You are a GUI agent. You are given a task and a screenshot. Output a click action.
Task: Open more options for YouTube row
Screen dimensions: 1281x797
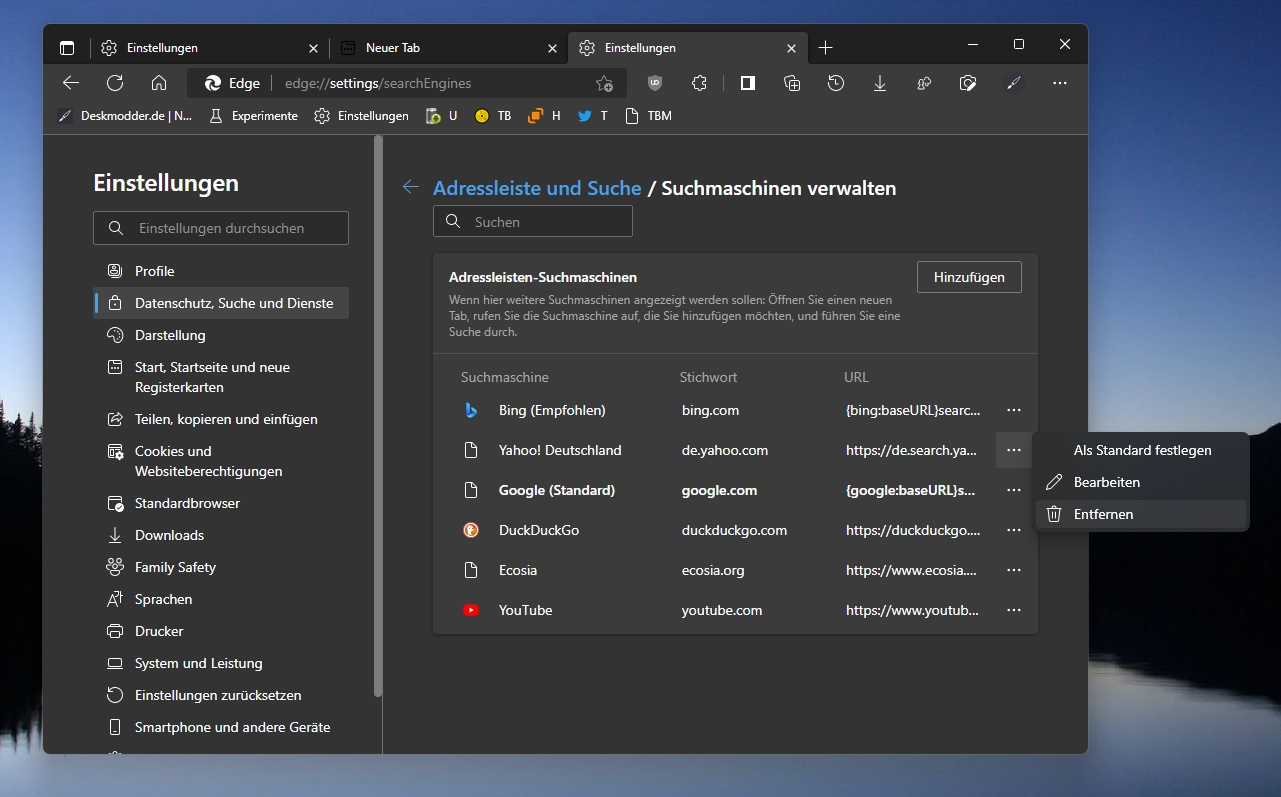click(1014, 610)
